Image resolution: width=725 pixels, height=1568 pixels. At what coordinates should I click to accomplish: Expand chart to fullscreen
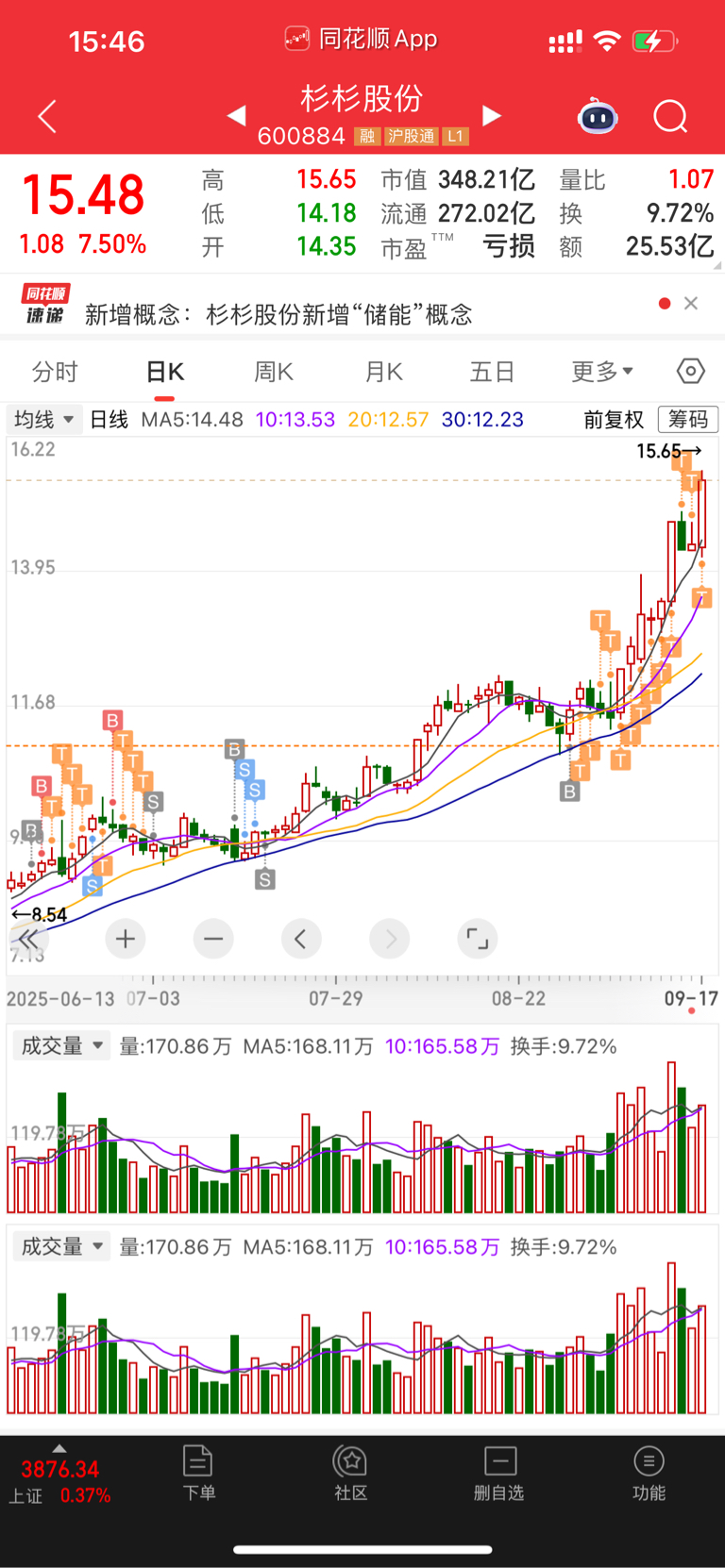[478, 939]
